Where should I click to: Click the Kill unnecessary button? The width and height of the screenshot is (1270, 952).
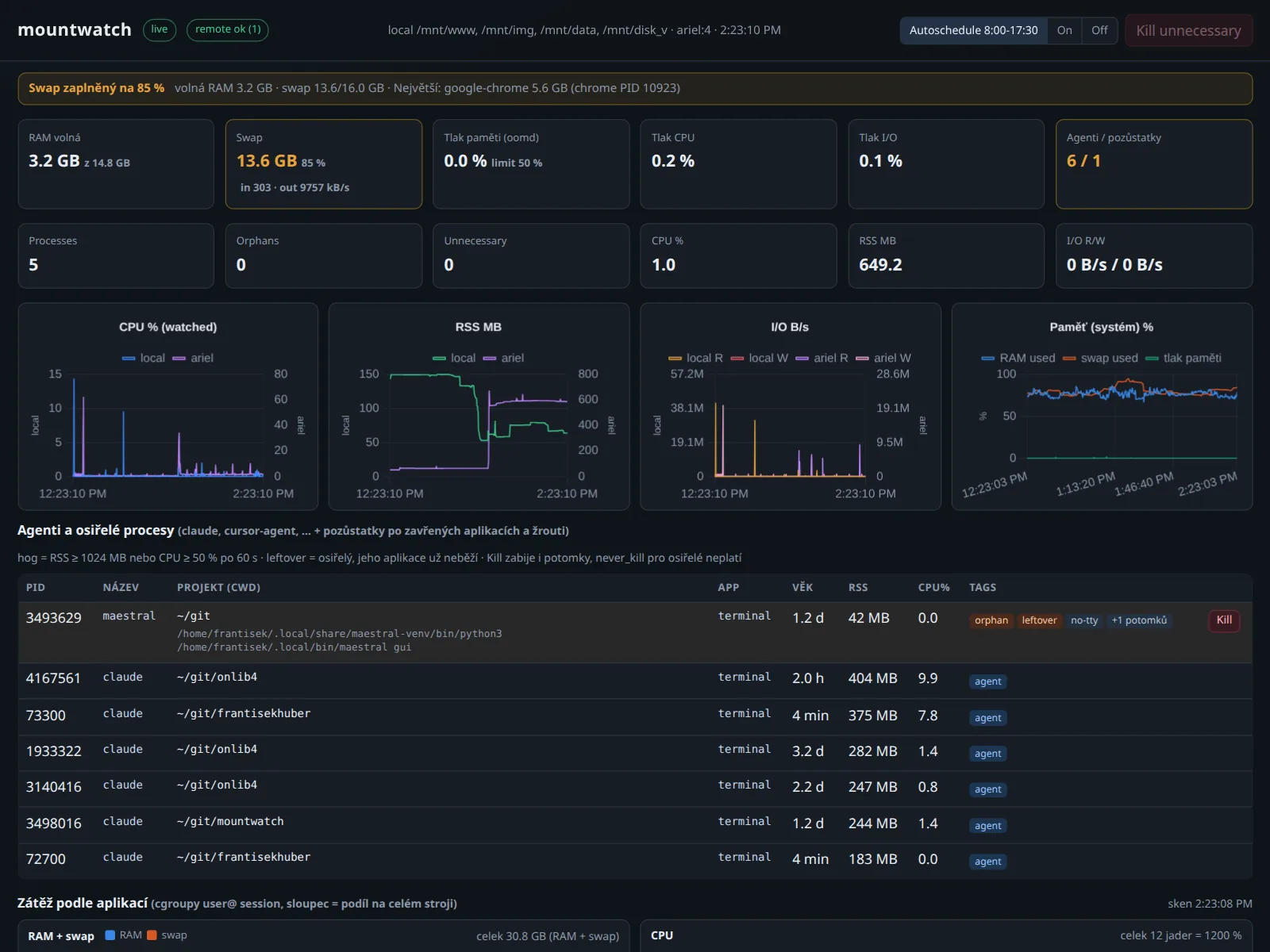pos(1188,30)
